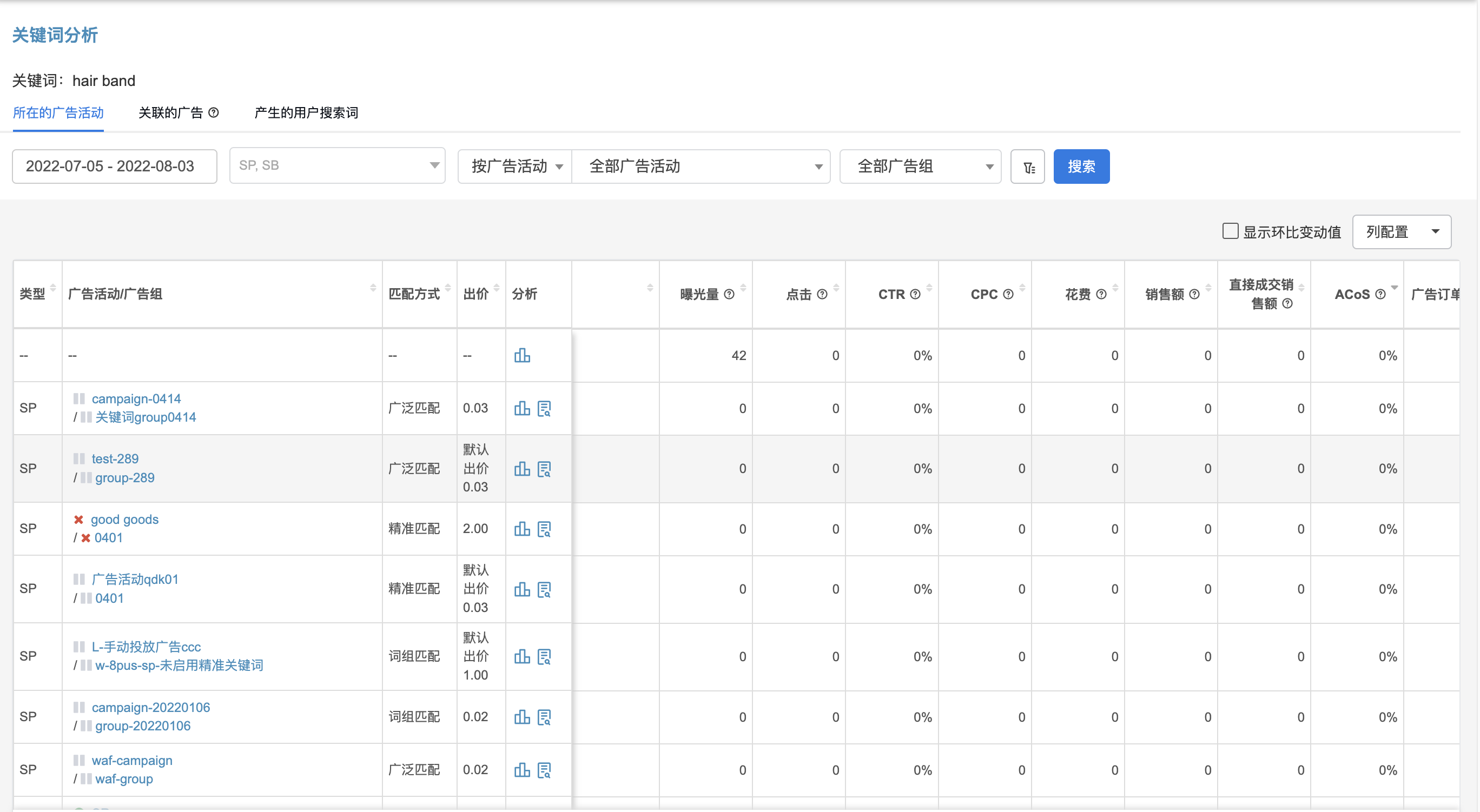Open chart analysis for the summary row
1480x812 pixels.
(521, 356)
